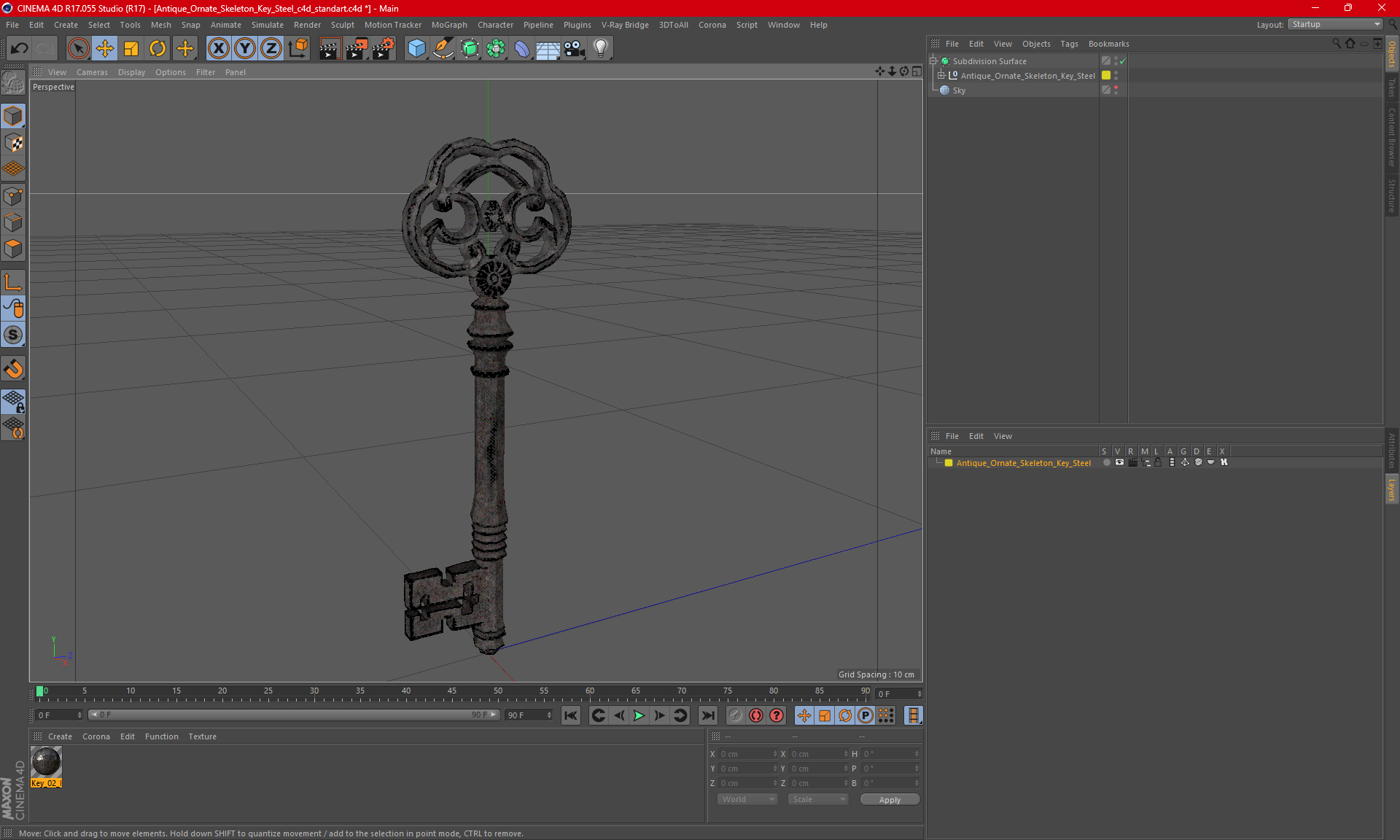Click the current frame field 0 F
The image size is (1400, 840).
[59, 715]
